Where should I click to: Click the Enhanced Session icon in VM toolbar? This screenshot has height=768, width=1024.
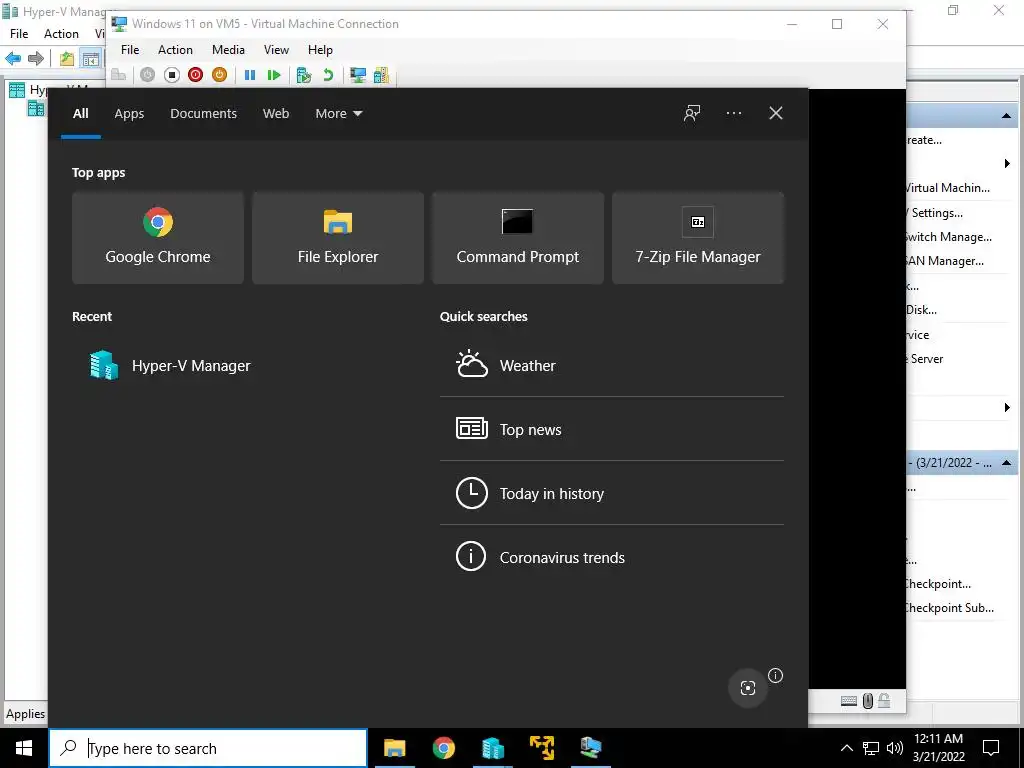pos(358,75)
